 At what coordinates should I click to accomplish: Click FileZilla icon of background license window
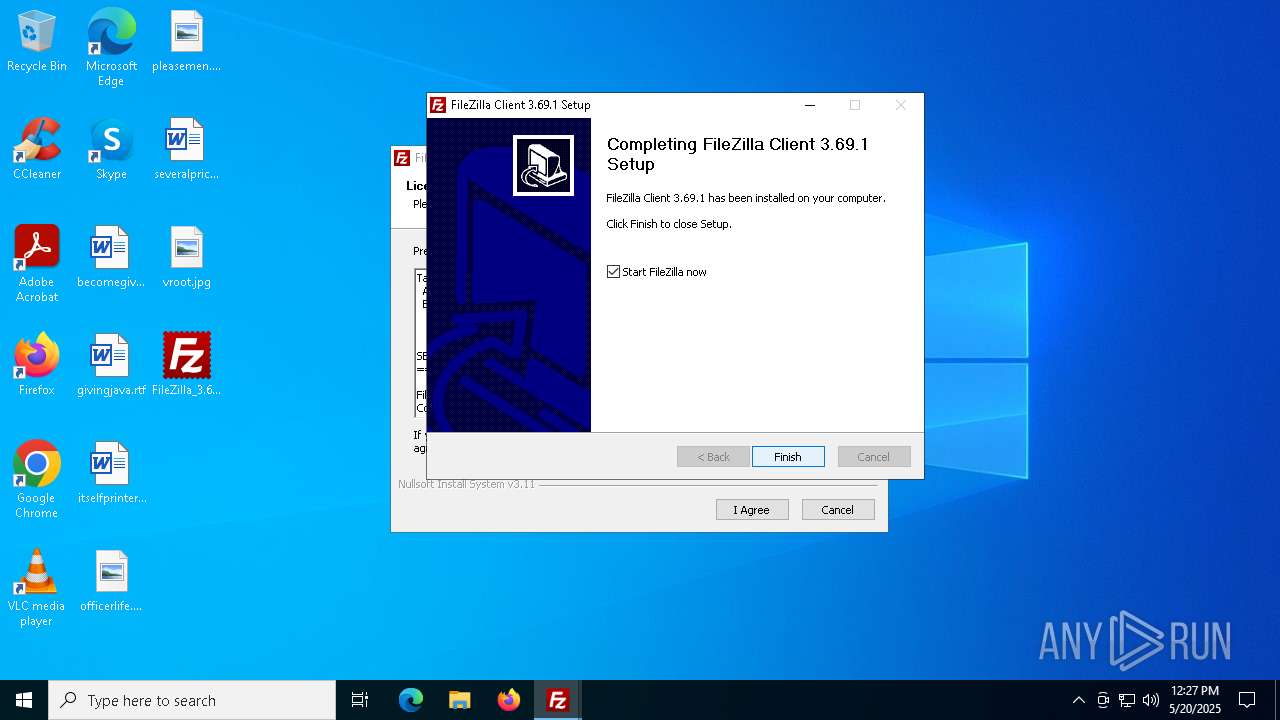[x=402, y=158]
